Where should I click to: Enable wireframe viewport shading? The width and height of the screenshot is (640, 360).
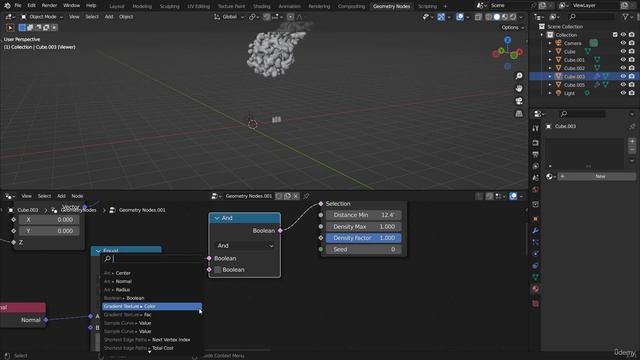[x=489, y=17]
